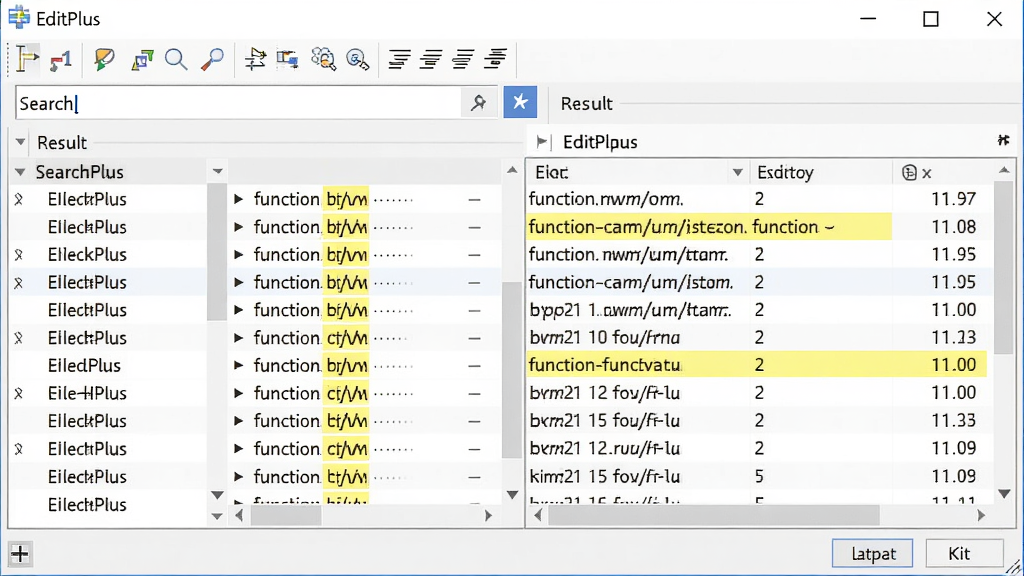Open the dropdown arrow right of SearchPlus
The height and width of the screenshot is (576, 1024).
coord(217,172)
